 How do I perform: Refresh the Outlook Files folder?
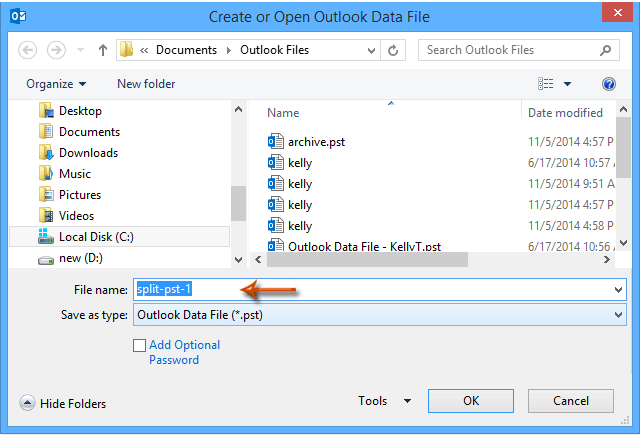pos(393,51)
